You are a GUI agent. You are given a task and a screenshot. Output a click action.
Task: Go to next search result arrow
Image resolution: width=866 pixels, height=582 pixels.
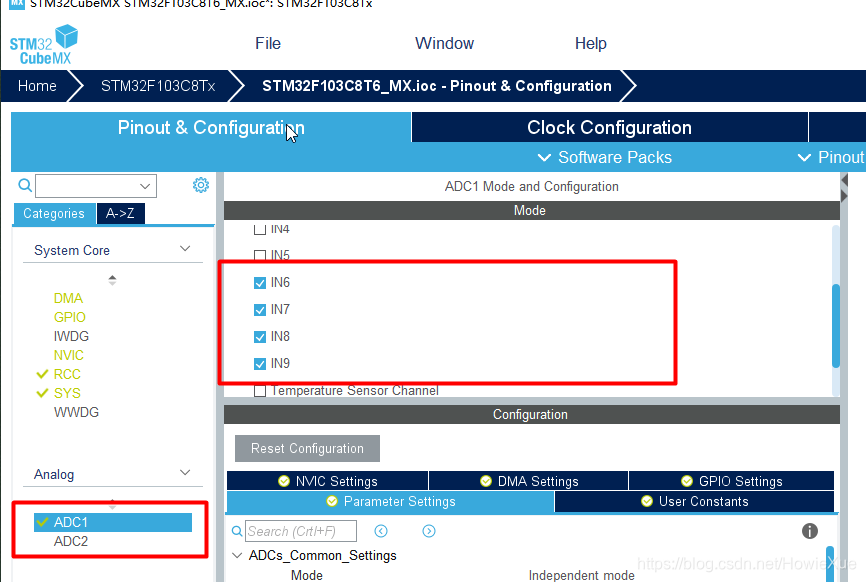pyautogui.click(x=429, y=531)
